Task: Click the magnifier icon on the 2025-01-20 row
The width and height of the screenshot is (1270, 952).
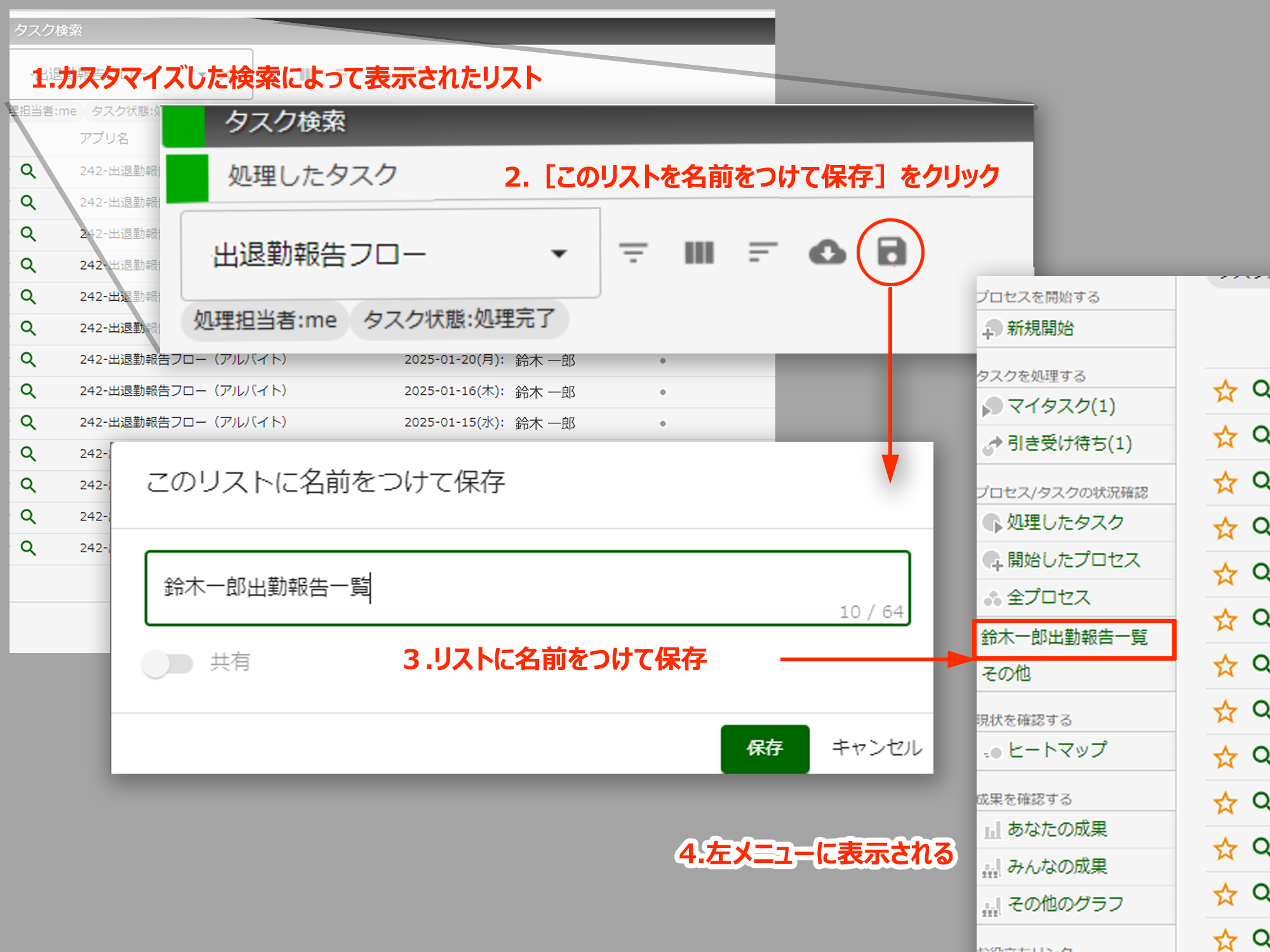Action: coord(28,359)
